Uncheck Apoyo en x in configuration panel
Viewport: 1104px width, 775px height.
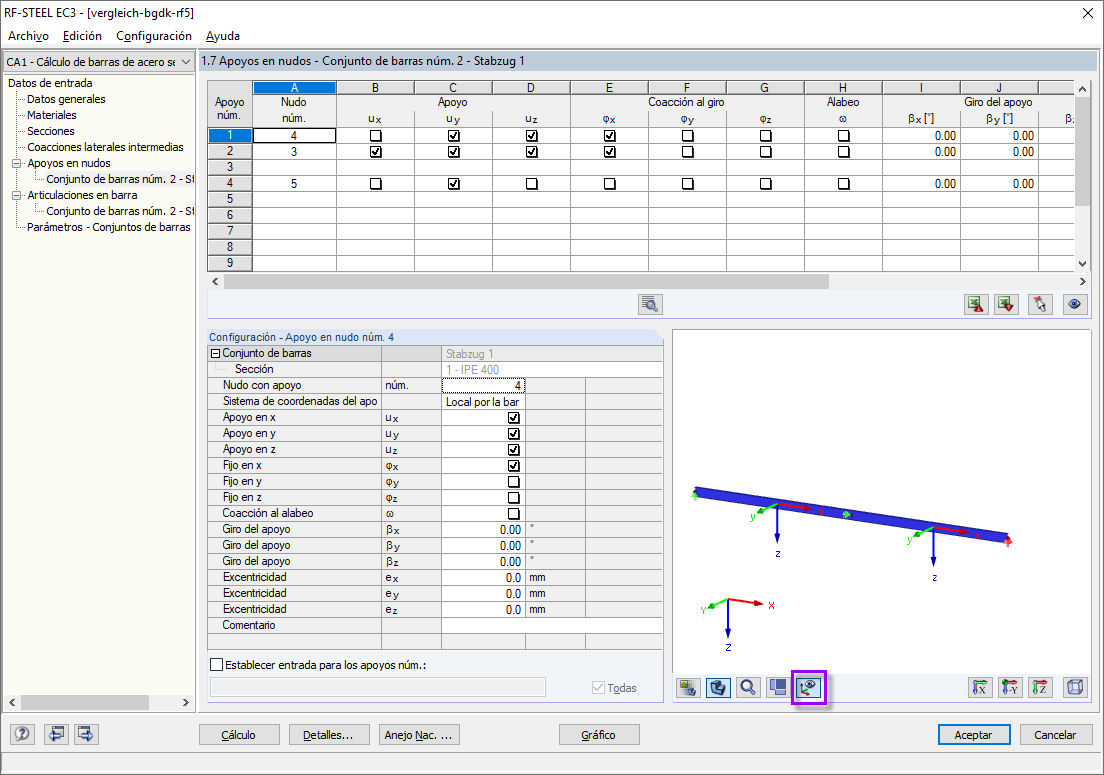click(x=514, y=417)
